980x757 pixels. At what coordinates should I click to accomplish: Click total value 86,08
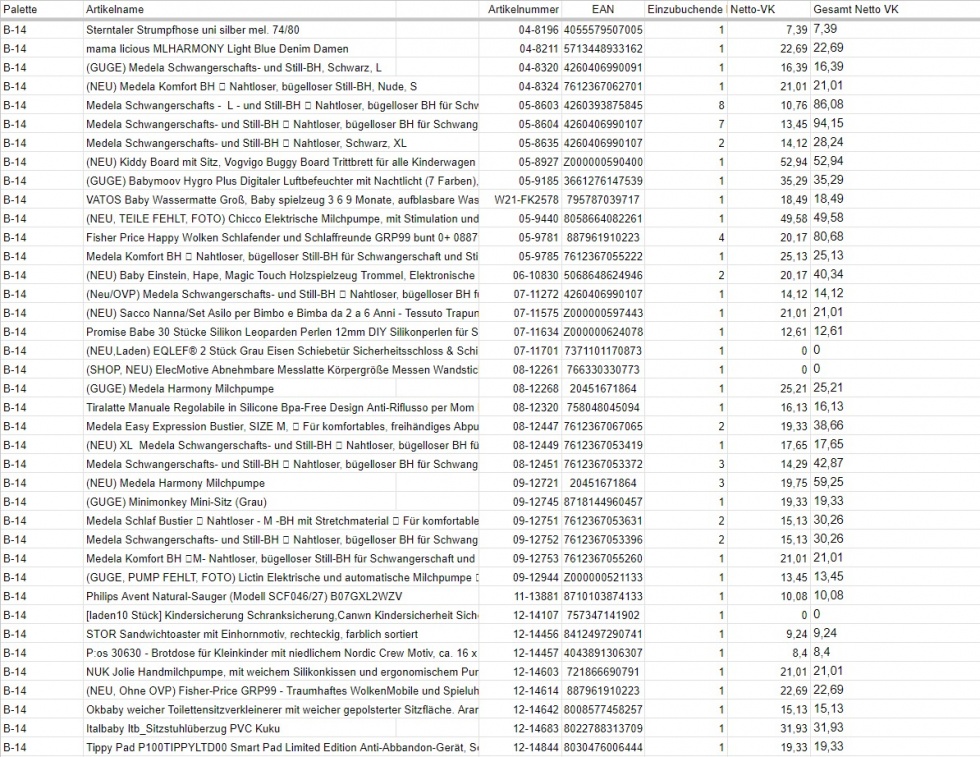(x=828, y=104)
